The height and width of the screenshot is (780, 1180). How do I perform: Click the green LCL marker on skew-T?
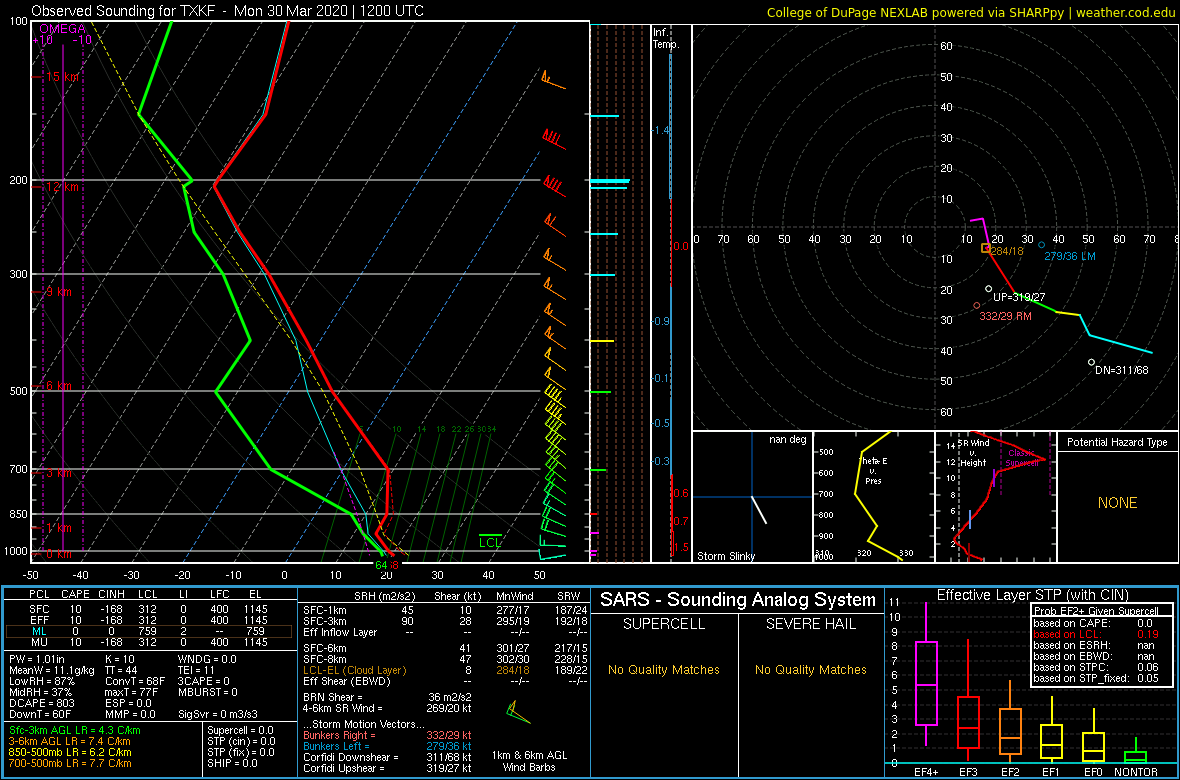(490, 541)
